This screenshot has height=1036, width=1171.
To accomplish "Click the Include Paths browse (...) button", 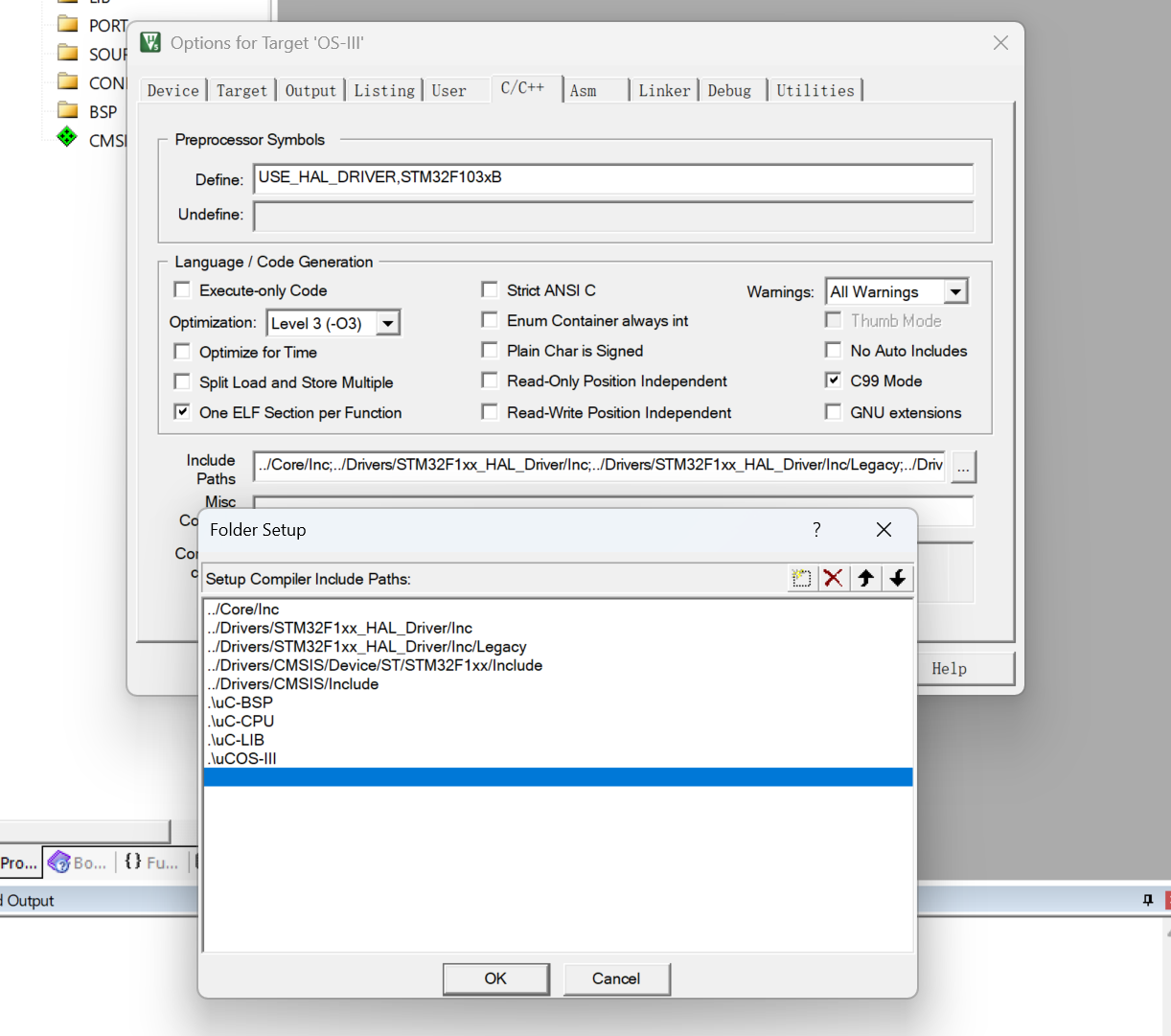I will click(963, 467).
